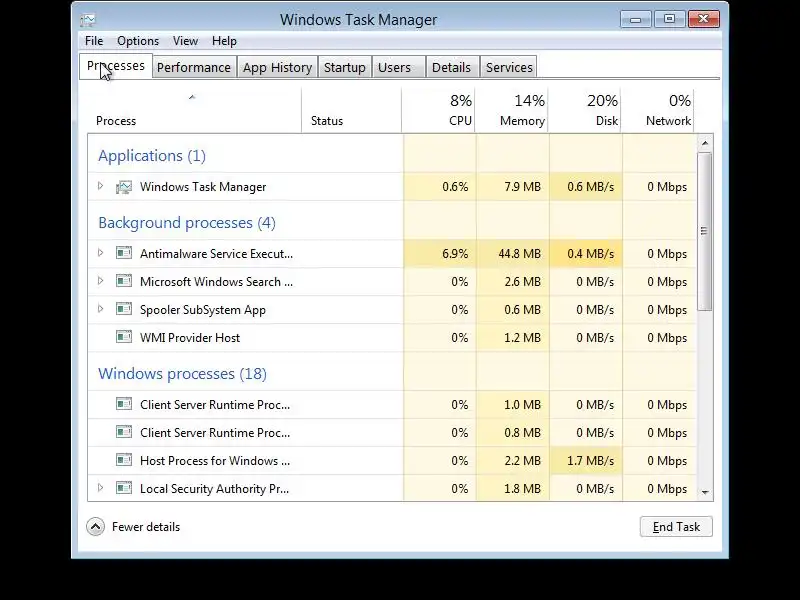The width and height of the screenshot is (800, 600).
Task: Sort by the Status column header
Action: (351, 110)
